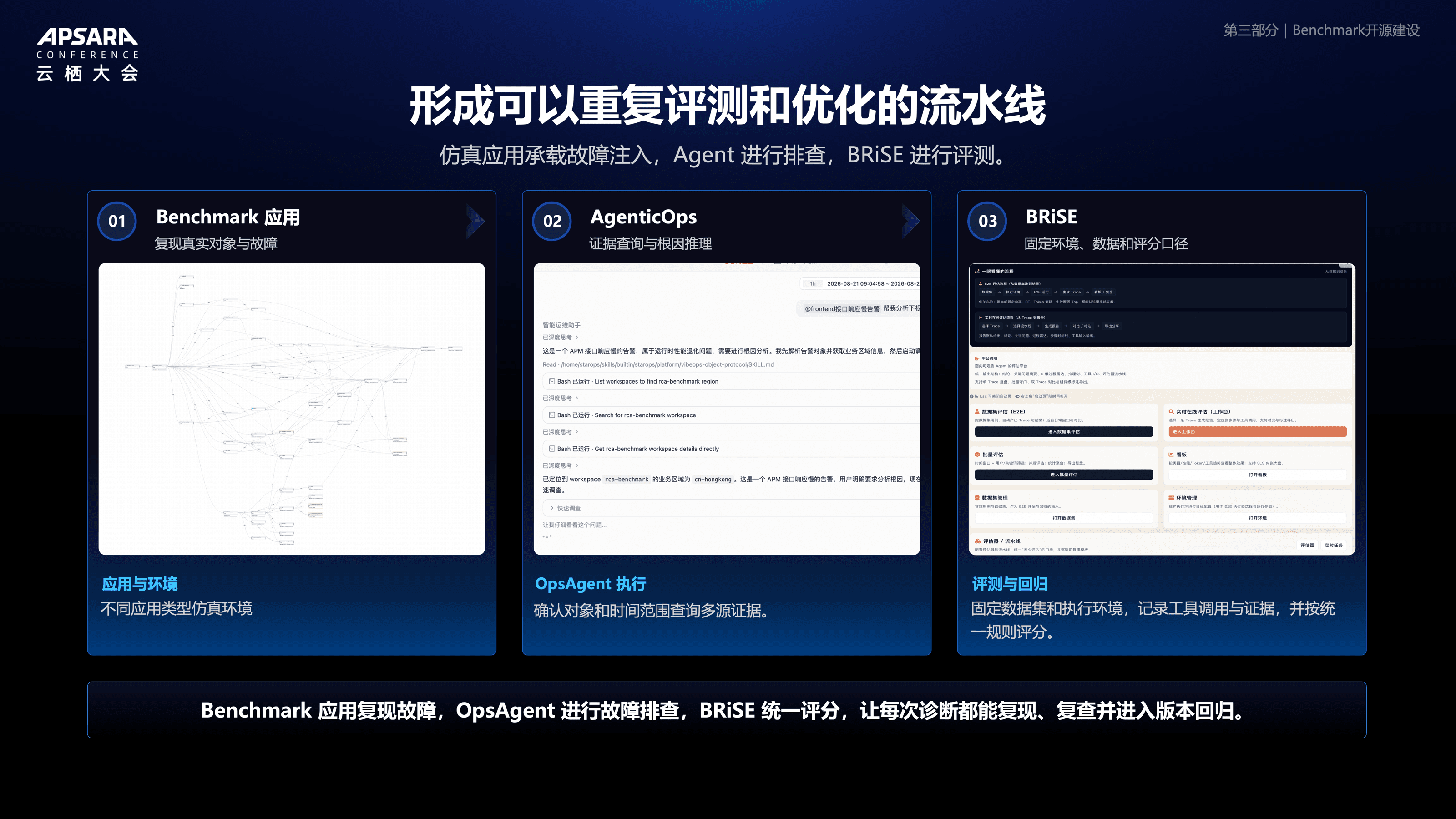Click the toggle icon before 右上角"启动页"随时再打开

[1017, 396]
